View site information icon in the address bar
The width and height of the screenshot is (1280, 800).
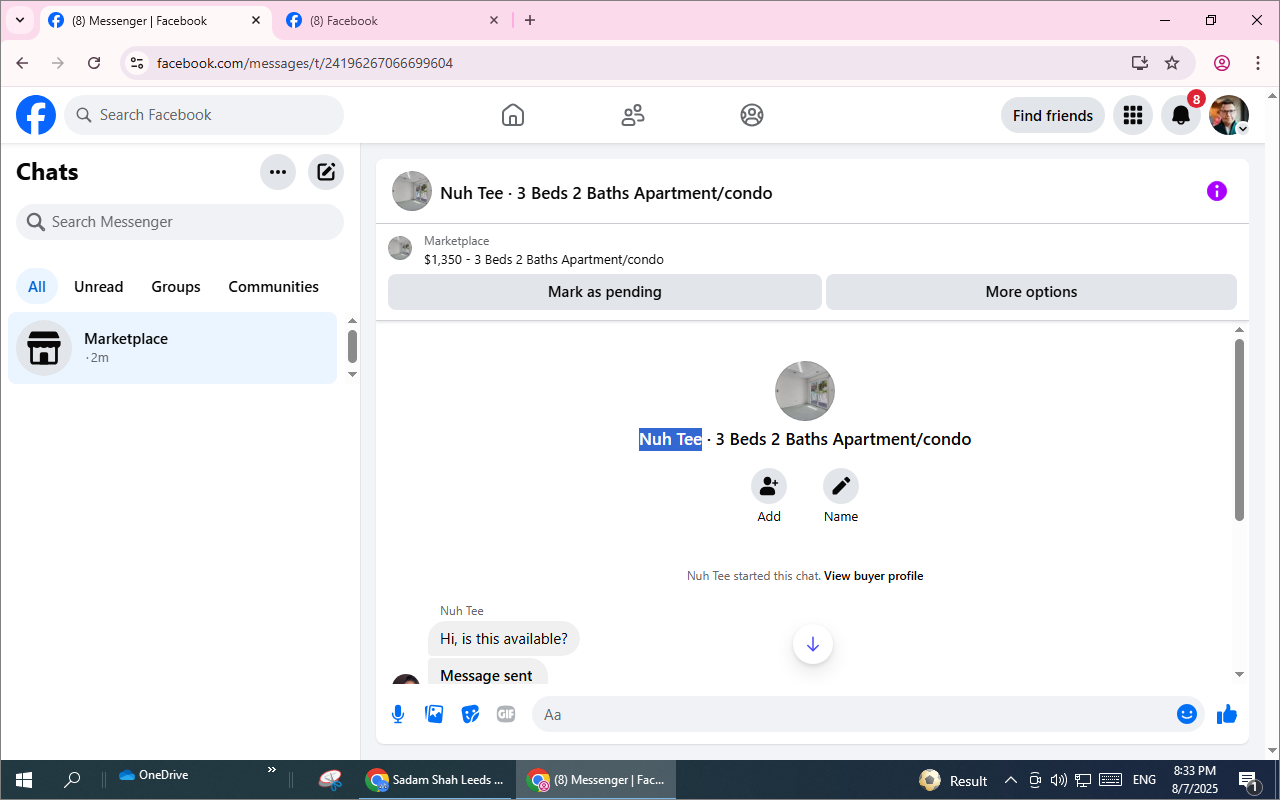(138, 63)
